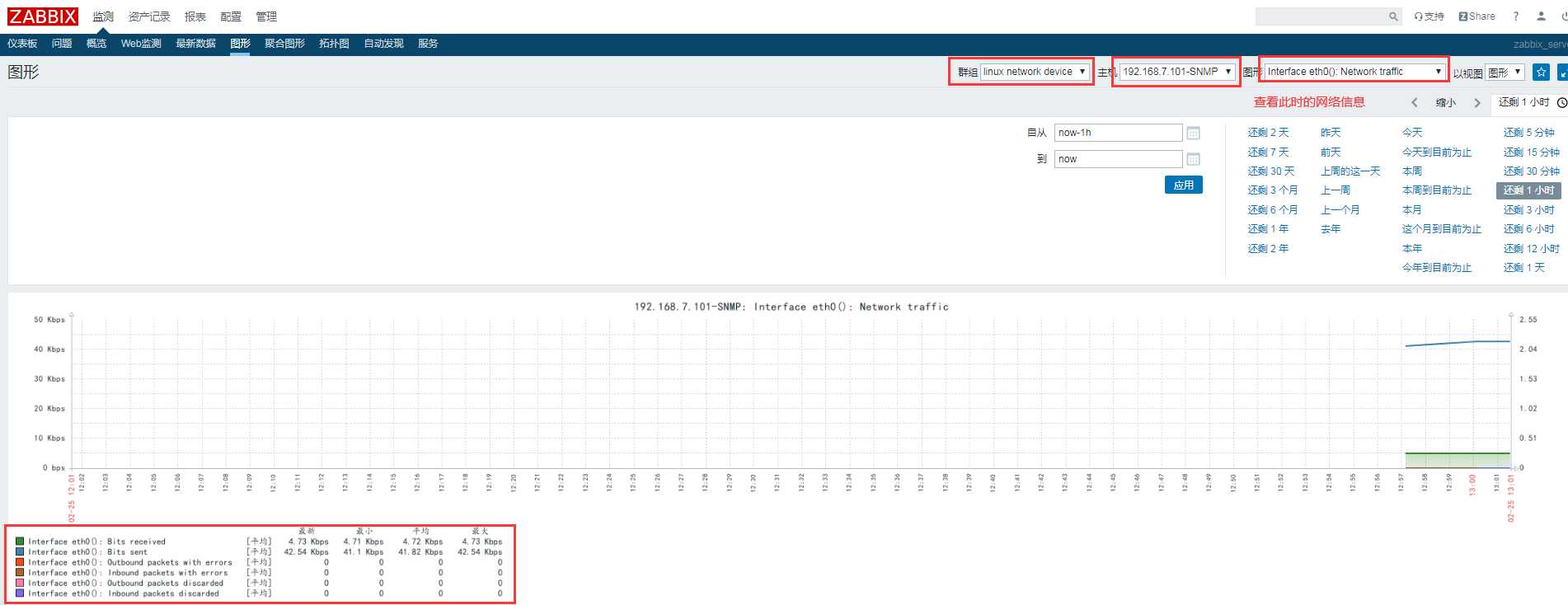Click the clock icon beside time range tab

(1561, 103)
